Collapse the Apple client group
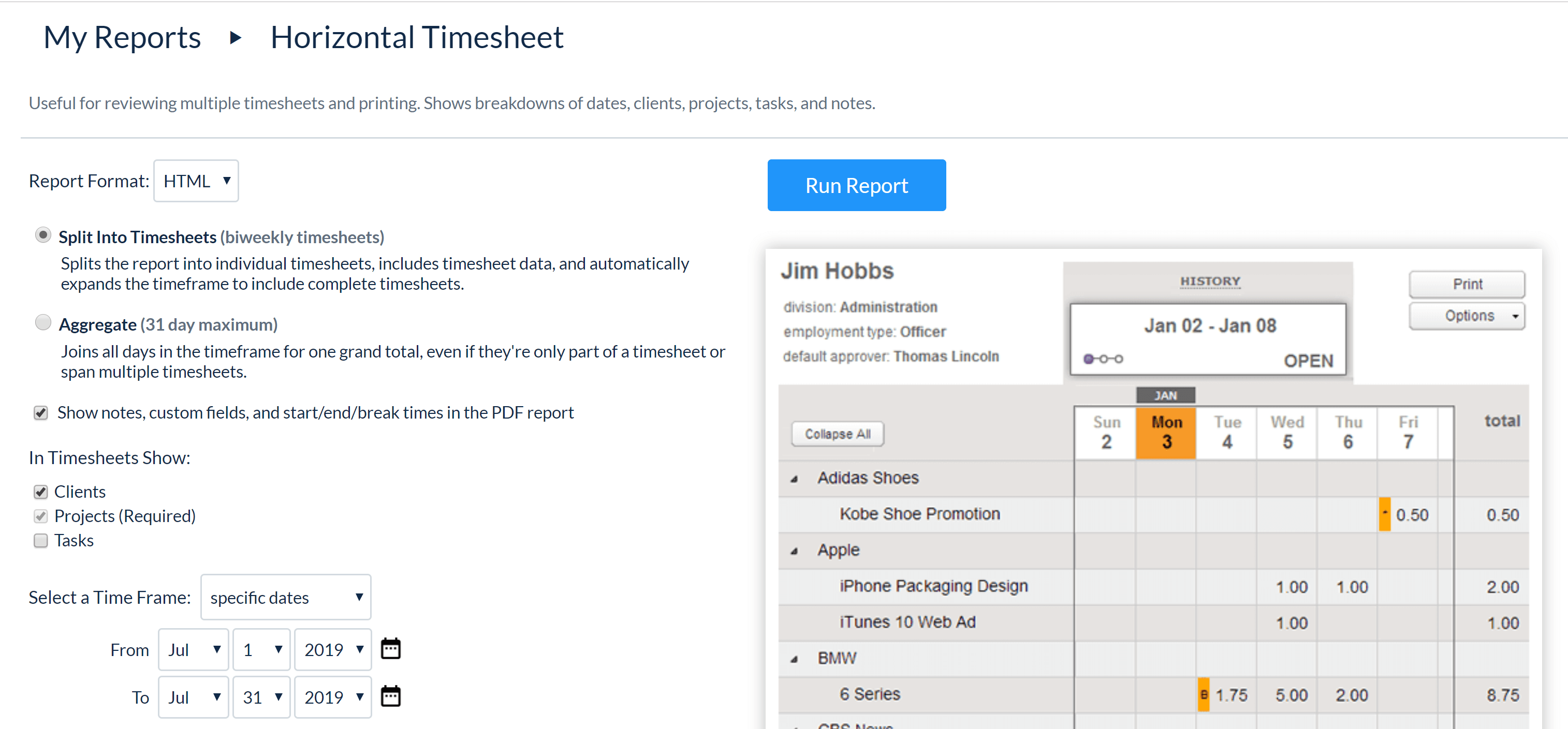This screenshot has height=729, width=1568. [793, 550]
